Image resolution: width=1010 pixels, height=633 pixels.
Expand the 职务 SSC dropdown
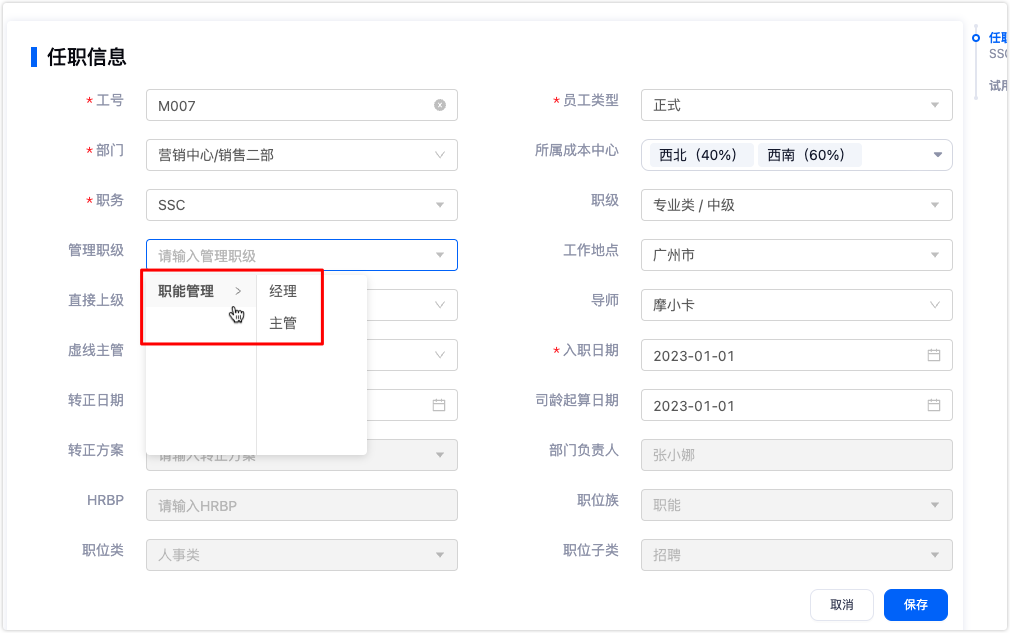439,205
